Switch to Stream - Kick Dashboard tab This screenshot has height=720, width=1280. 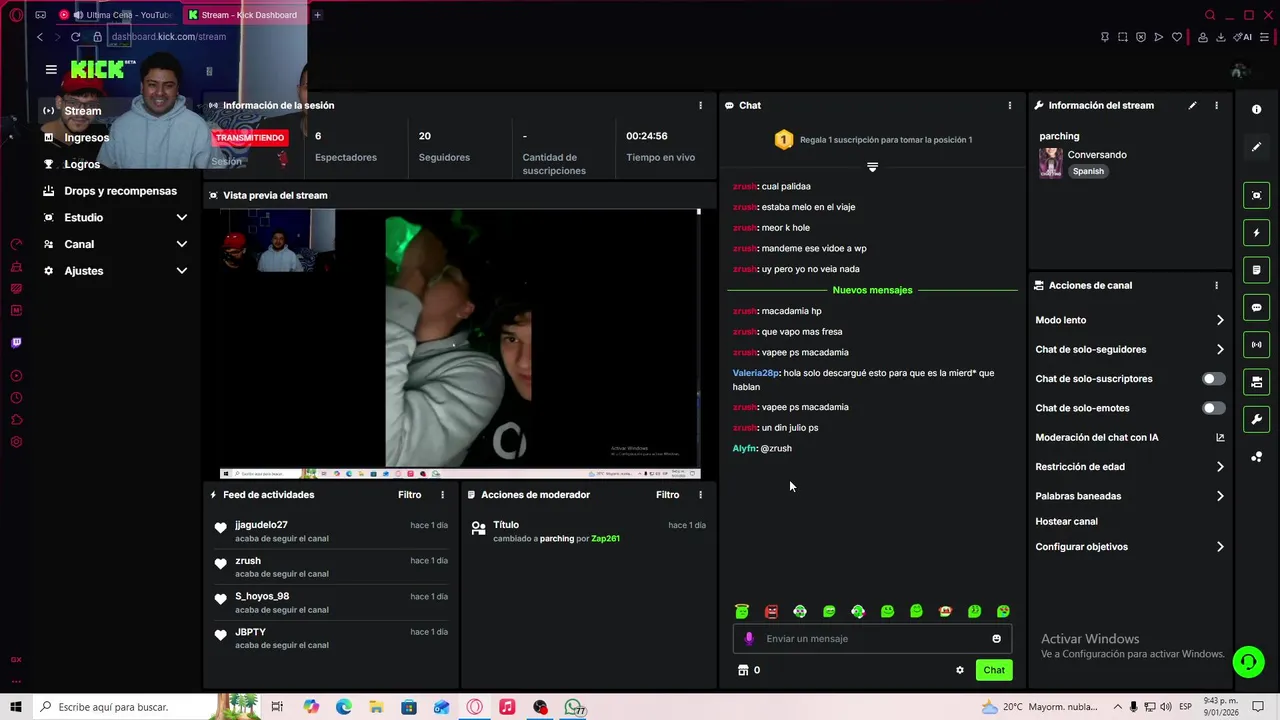click(x=245, y=15)
